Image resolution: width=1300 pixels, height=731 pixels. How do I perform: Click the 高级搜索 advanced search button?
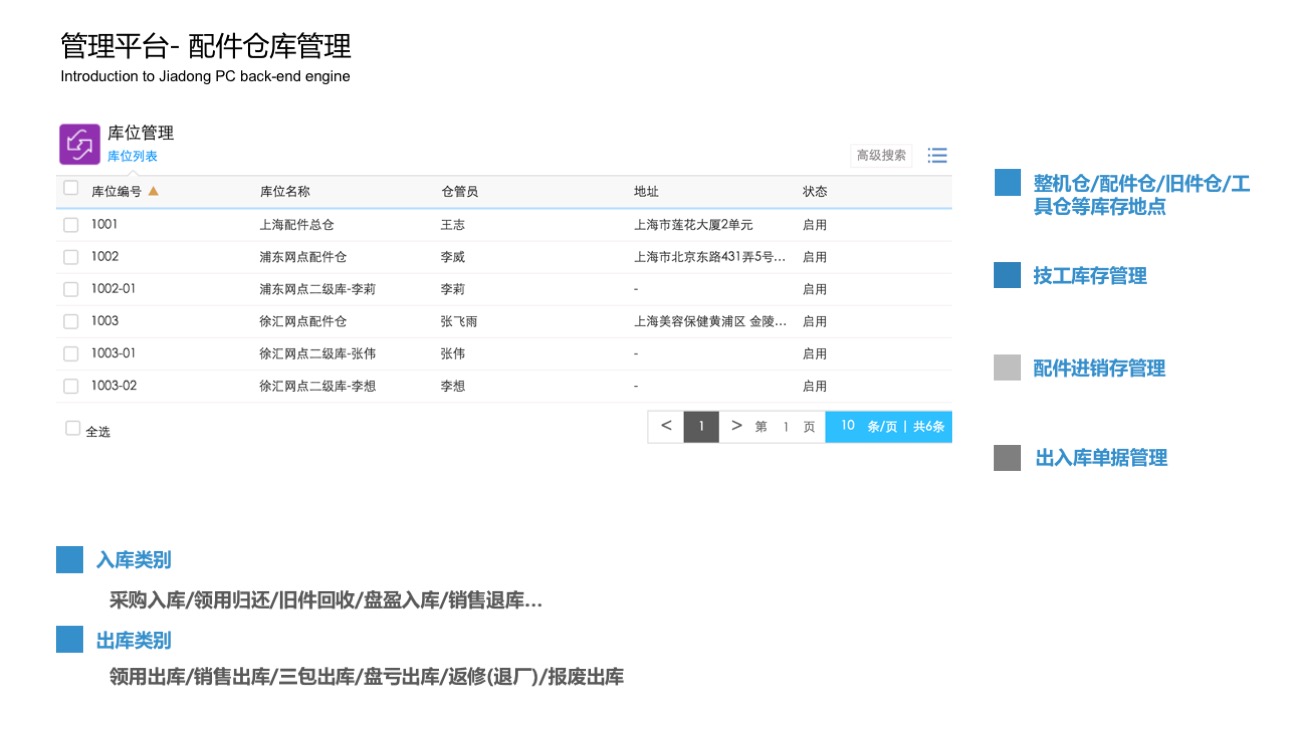click(x=881, y=155)
